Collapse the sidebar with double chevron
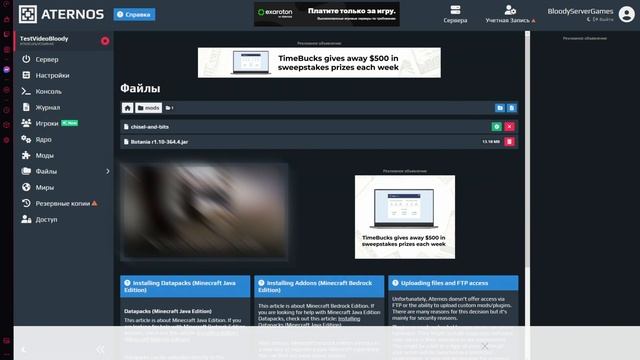Image resolution: width=640 pixels, height=360 pixels. pyautogui.click(x=100, y=349)
